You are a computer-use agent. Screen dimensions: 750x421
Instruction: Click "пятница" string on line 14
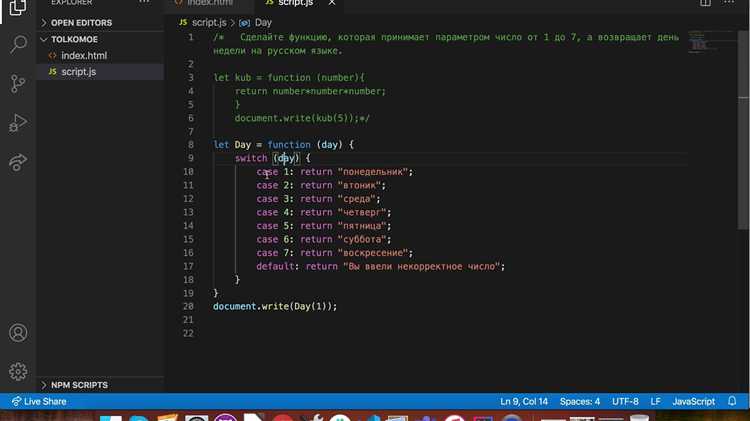(364, 226)
